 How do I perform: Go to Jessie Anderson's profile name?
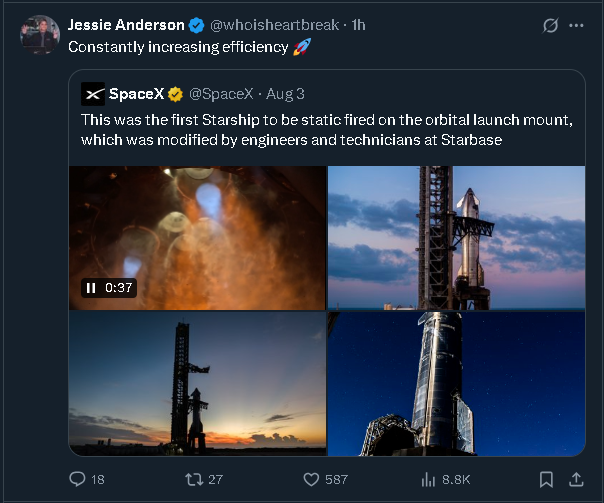pos(126,25)
